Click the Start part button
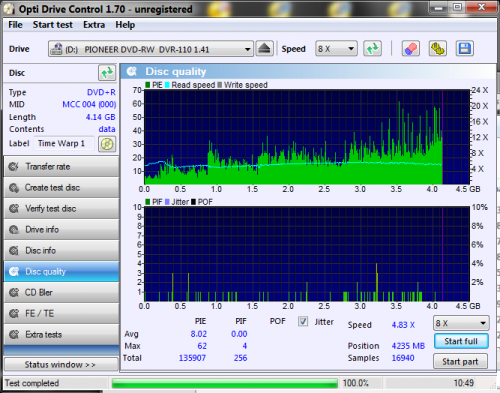 [x=460, y=362]
